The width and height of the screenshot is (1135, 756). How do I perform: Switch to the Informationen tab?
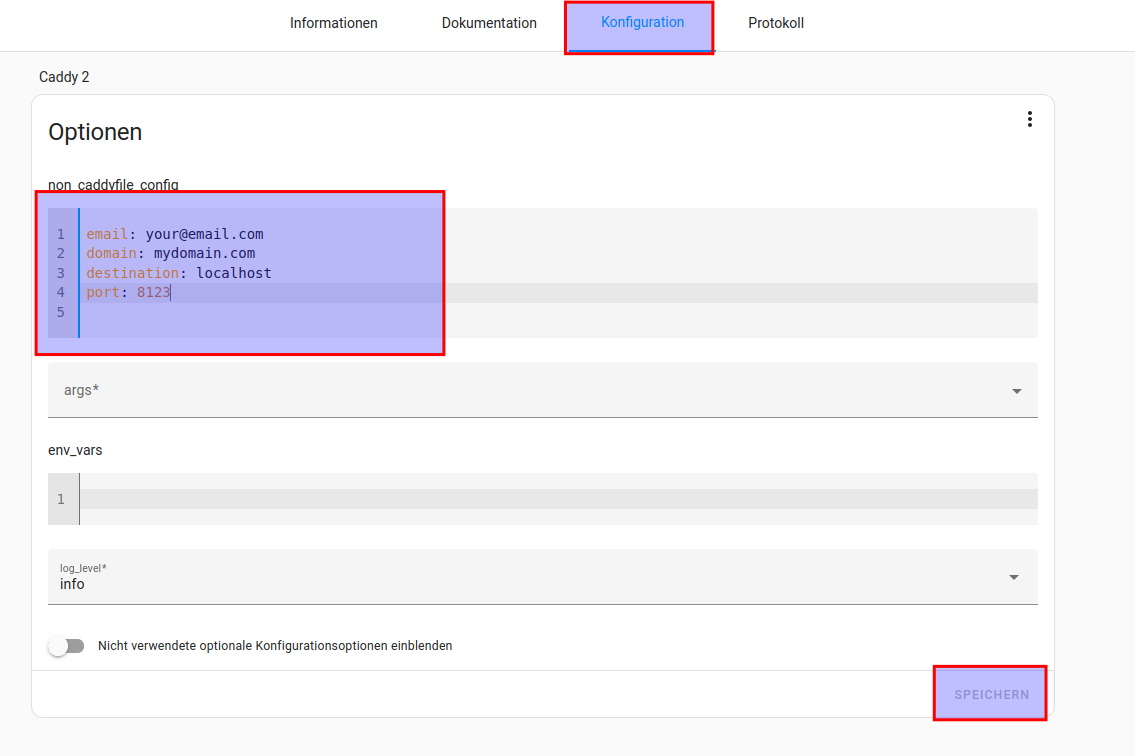(x=333, y=23)
